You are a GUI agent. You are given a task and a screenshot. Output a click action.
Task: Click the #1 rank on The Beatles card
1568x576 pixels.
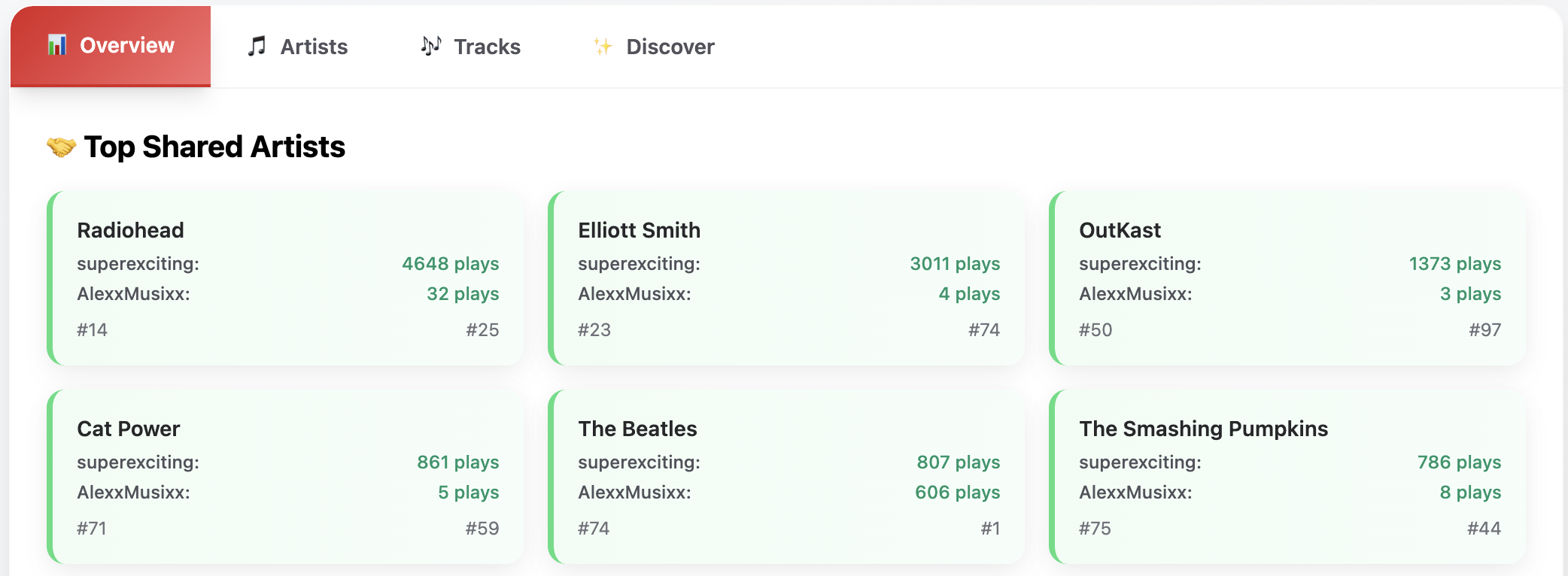(990, 529)
